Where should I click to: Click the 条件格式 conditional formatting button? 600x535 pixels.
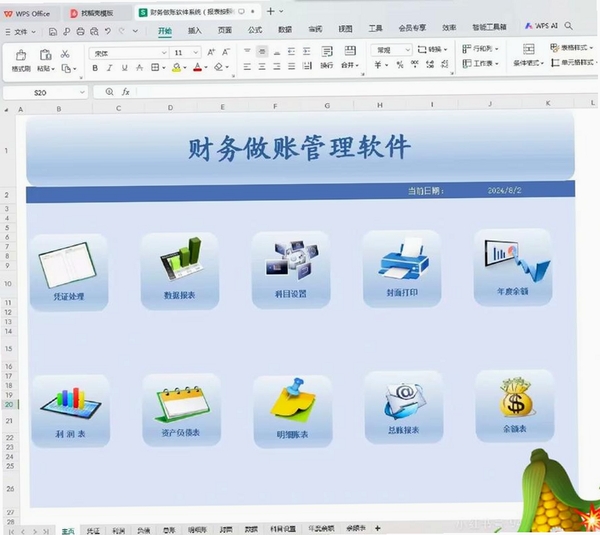528,55
